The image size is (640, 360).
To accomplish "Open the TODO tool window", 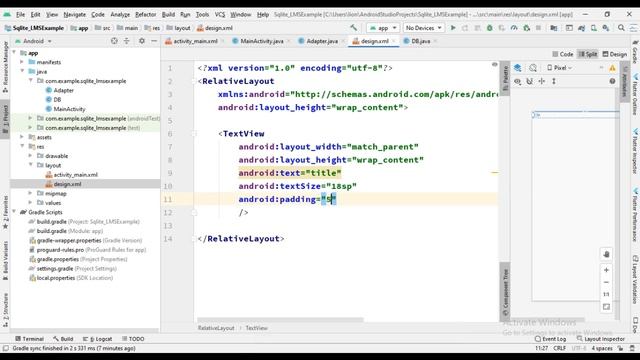I will click(x=133, y=339).
